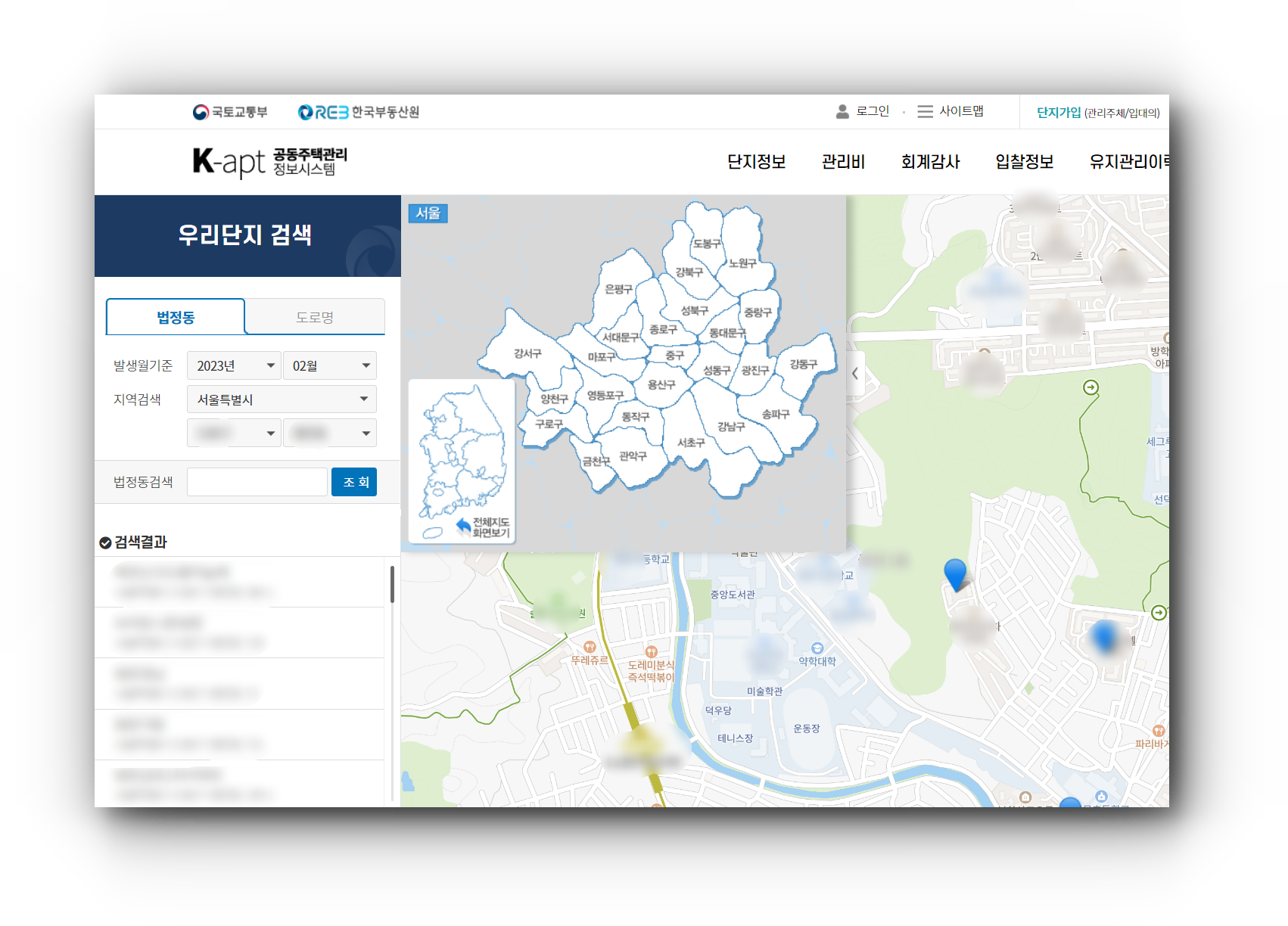Click the 파리바게뜨 icon on the map's right edge
The image size is (1288, 926).
pyautogui.click(x=1159, y=731)
